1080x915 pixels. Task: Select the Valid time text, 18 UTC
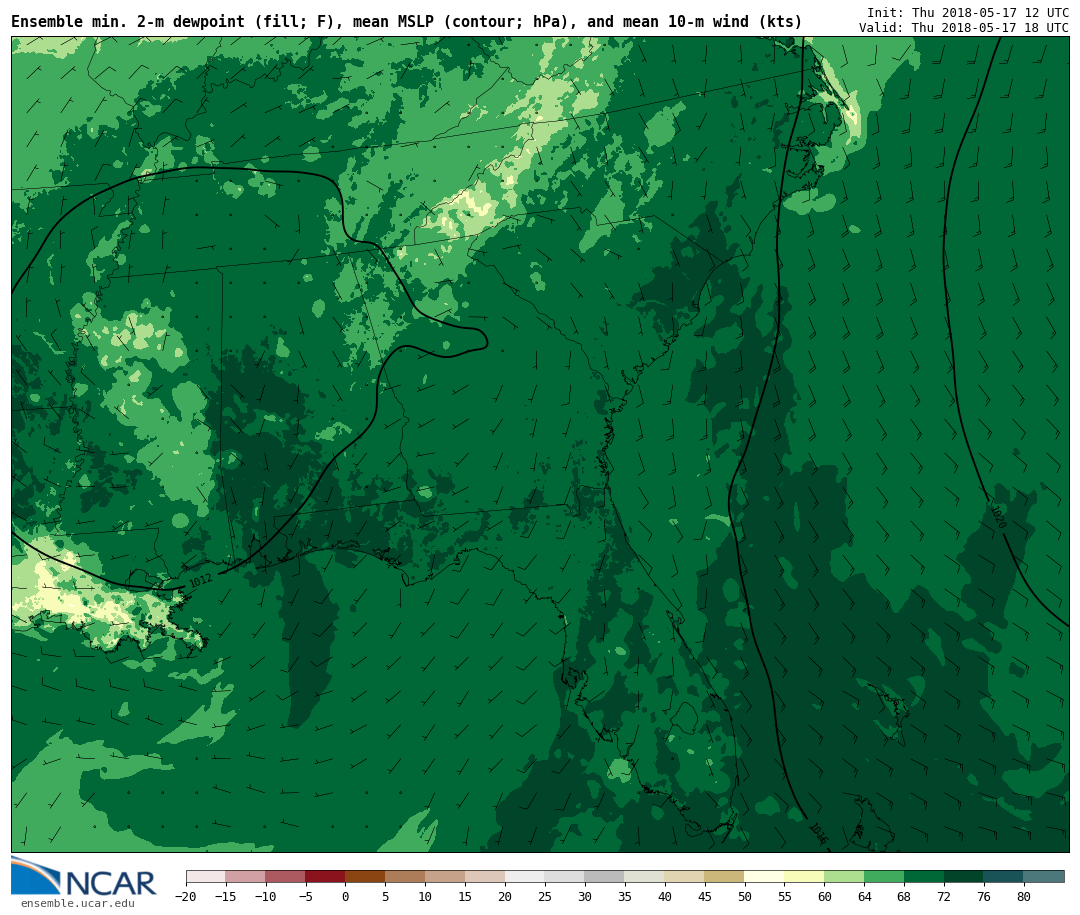[x=964, y=28]
